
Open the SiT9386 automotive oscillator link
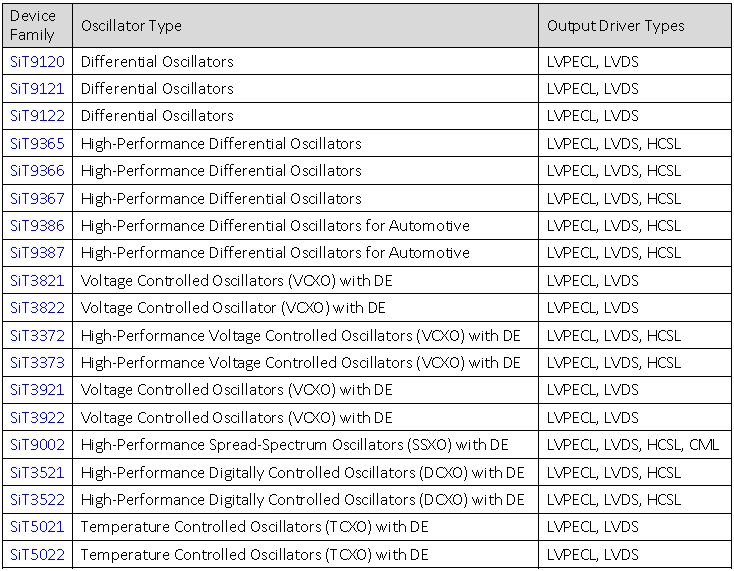coord(37,226)
